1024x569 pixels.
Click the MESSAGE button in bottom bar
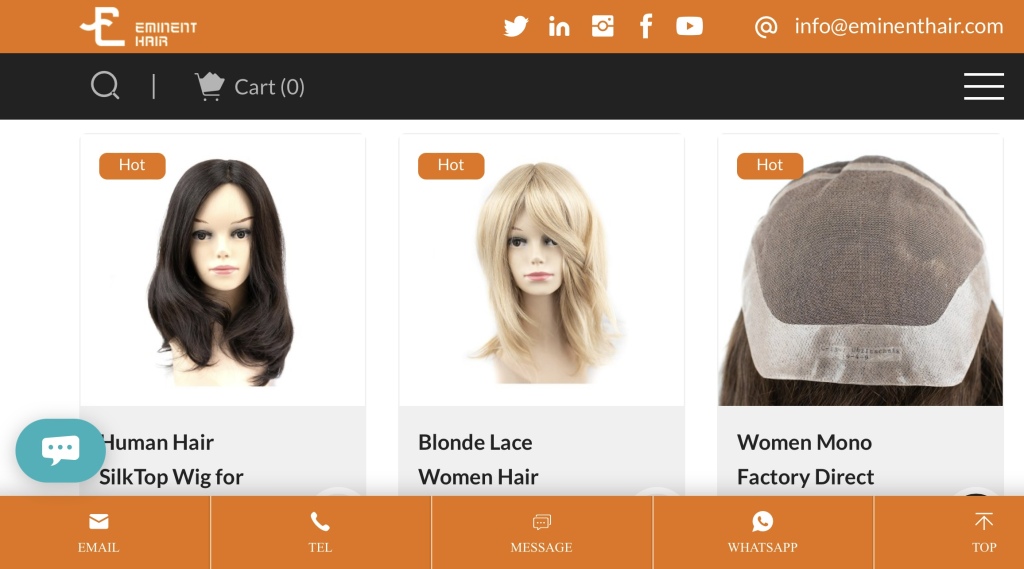(541, 532)
